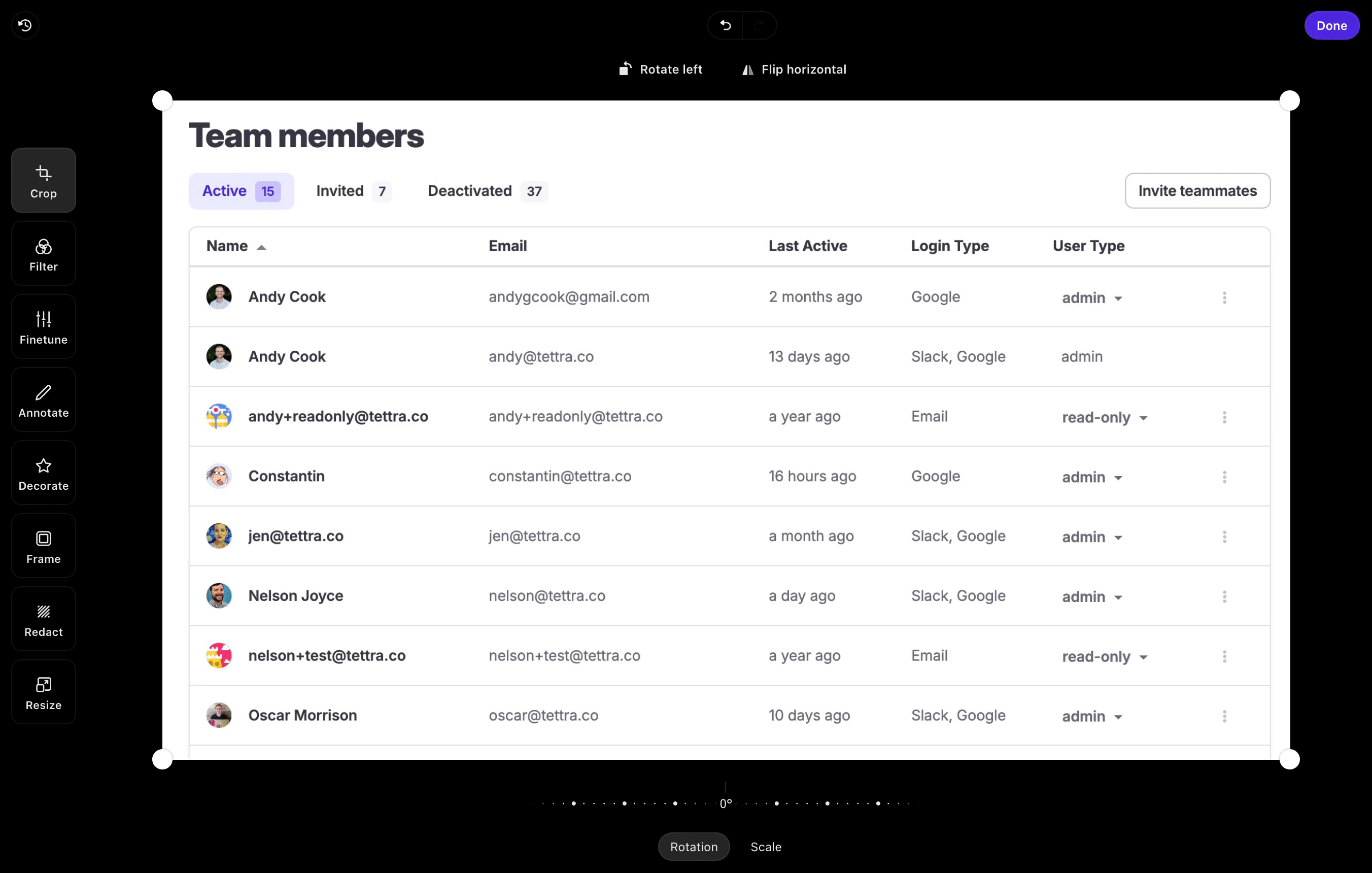Click the rotation degree dial
The height and width of the screenshot is (873, 1372).
click(x=725, y=803)
